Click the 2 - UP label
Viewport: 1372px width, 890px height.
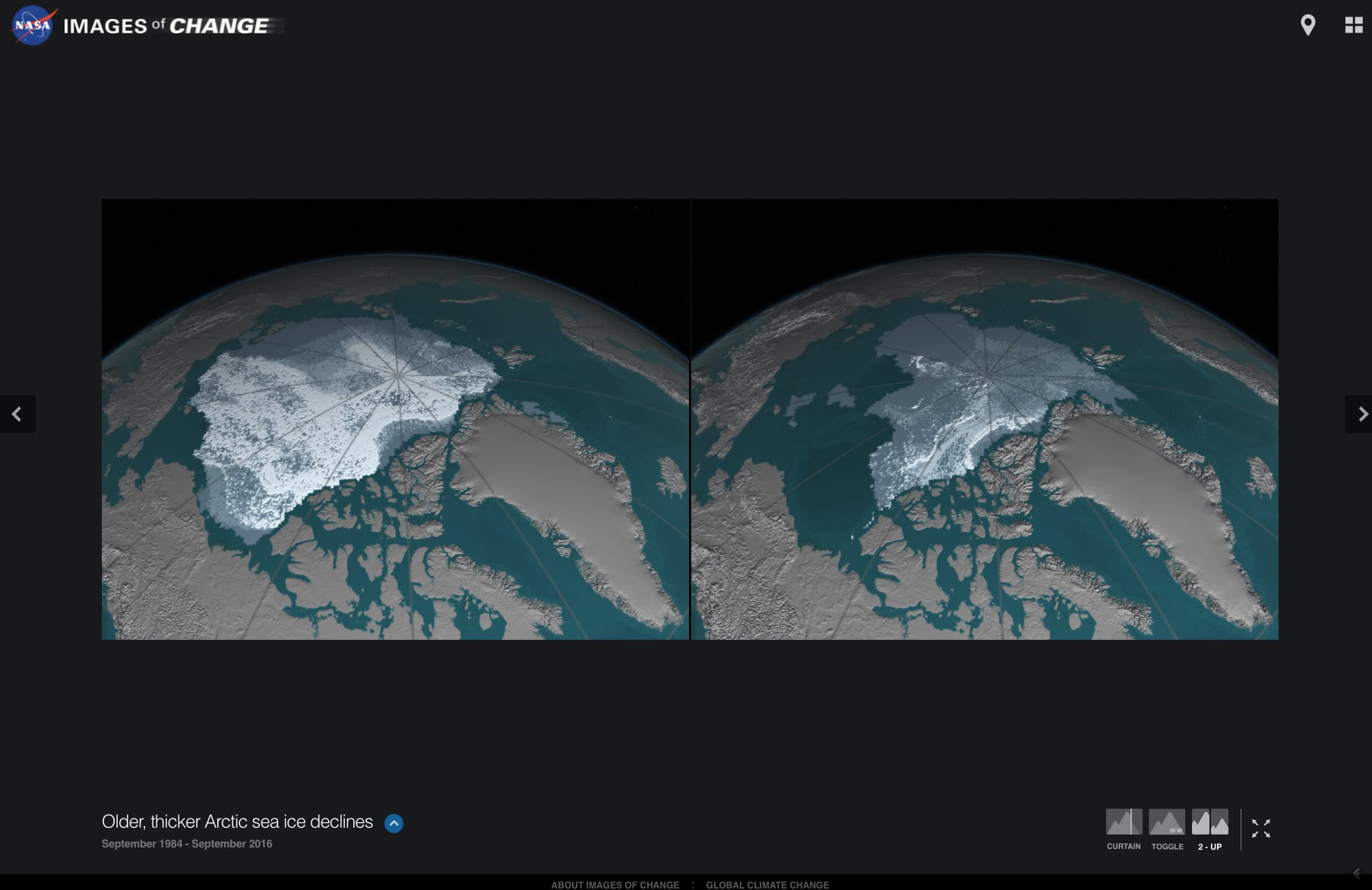pos(1210,847)
